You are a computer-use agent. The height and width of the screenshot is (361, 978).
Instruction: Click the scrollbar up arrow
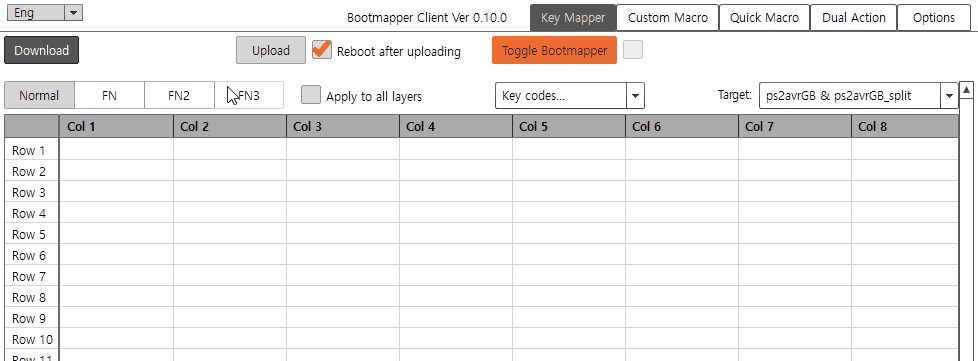coord(967,90)
